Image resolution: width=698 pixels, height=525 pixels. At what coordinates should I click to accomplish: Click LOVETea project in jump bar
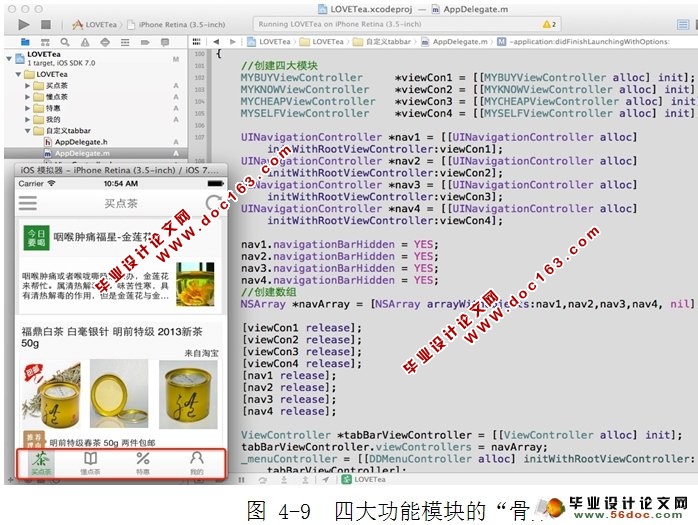(x=269, y=41)
